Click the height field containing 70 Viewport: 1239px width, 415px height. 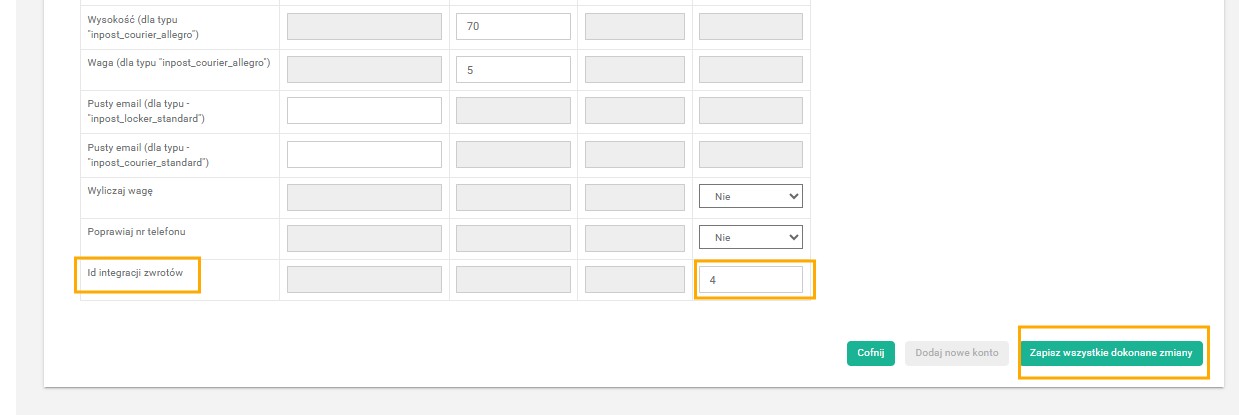click(513, 27)
